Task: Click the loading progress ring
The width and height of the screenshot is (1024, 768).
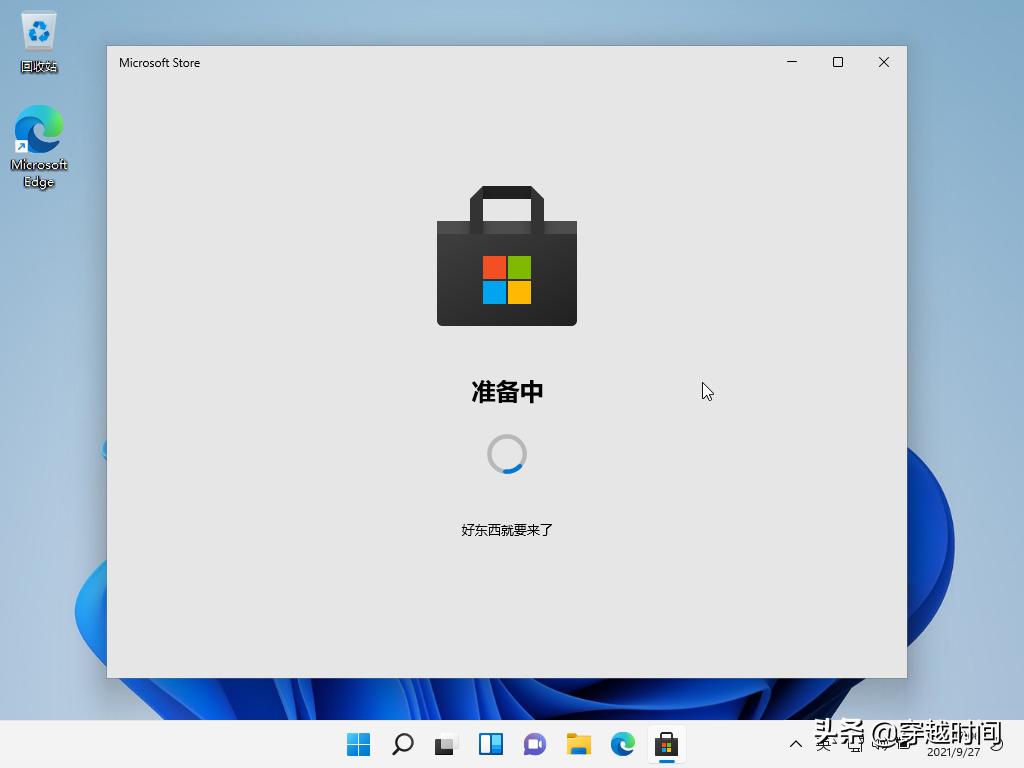Action: (506, 453)
